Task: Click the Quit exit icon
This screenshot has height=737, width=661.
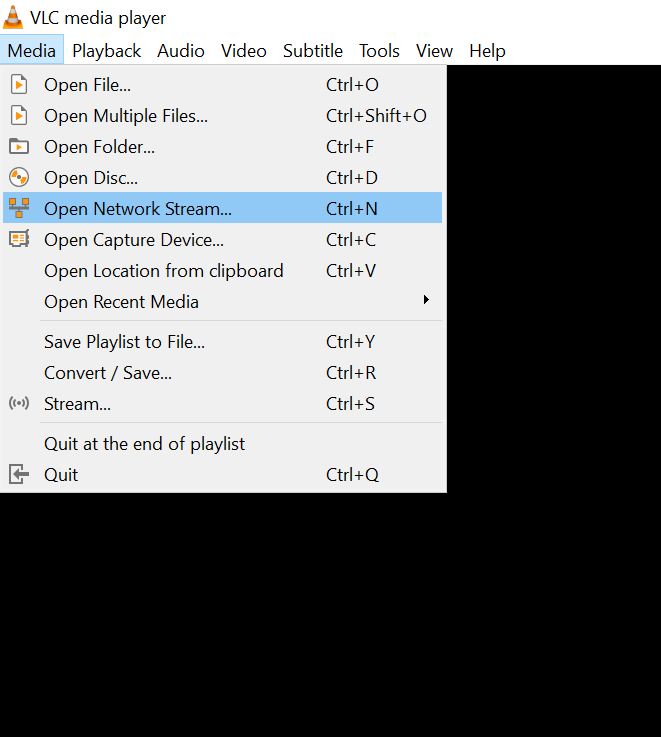Action: click(18, 474)
